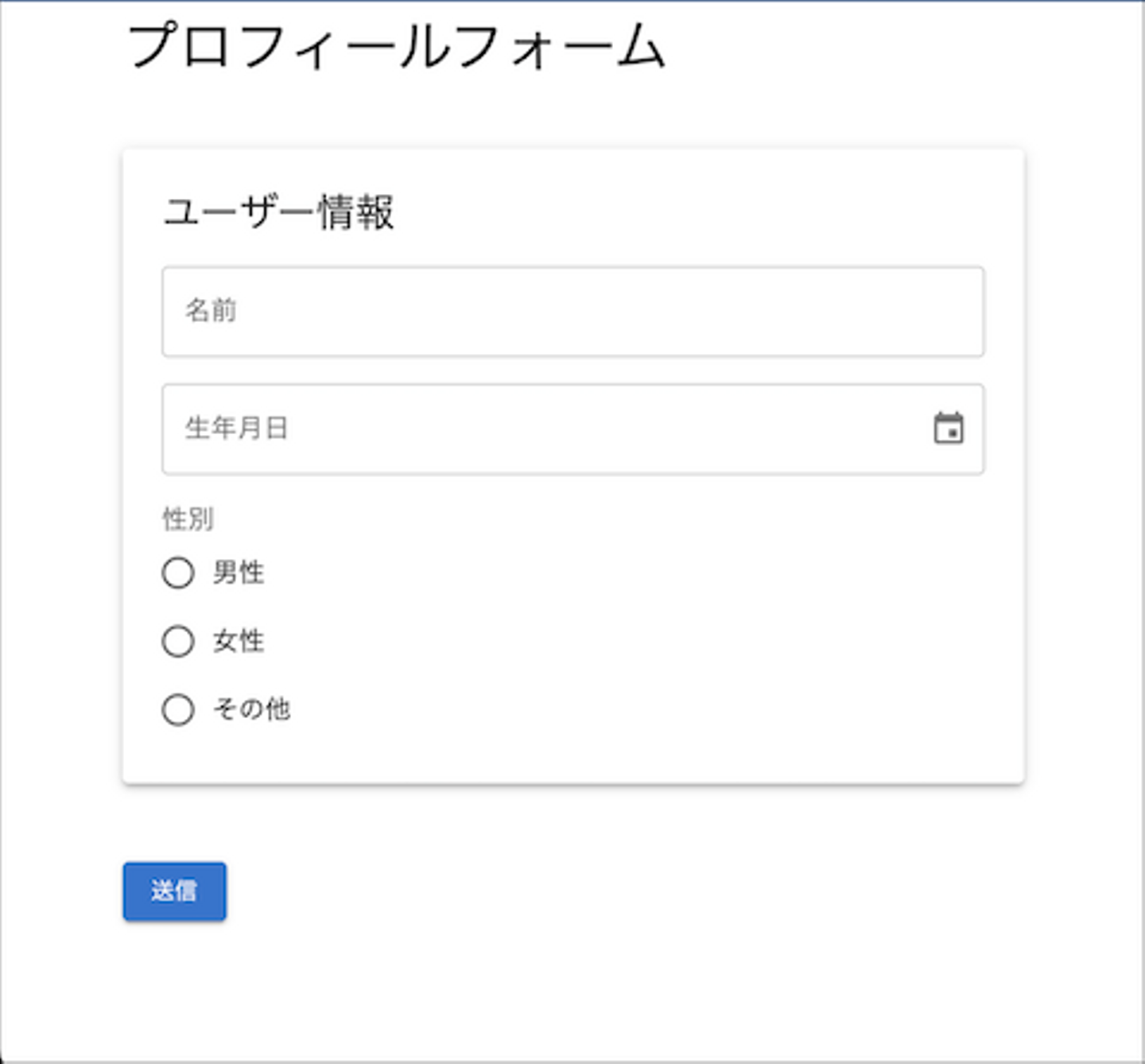The width and height of the screenshot is (1145, 1064).
Task: Choose the 女性 radio option
Action: (x=178, y=641)
